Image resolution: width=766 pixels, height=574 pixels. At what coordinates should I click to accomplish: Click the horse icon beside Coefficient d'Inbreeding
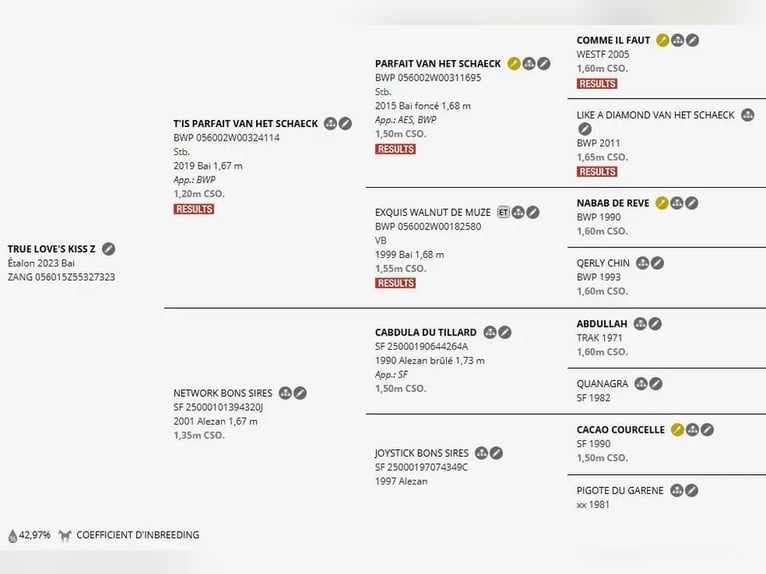(65, 535)
